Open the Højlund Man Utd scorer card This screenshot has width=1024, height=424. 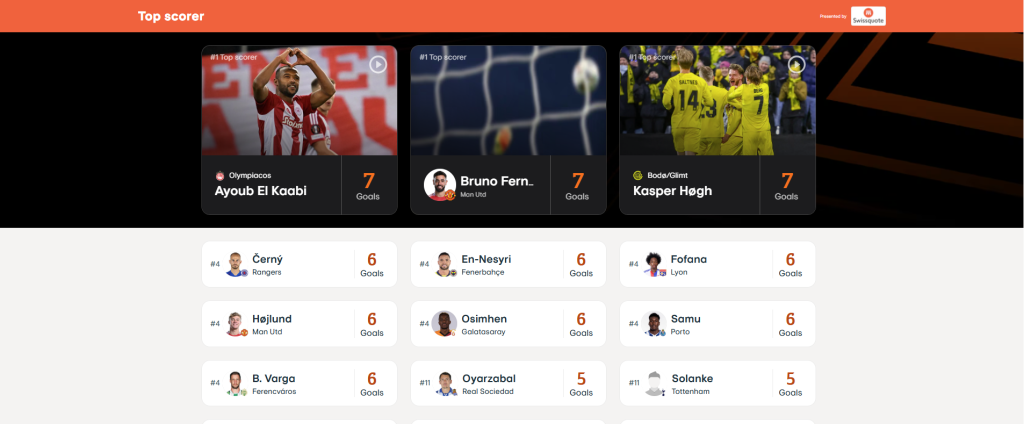pyautogui.click(x=299, y=323)
